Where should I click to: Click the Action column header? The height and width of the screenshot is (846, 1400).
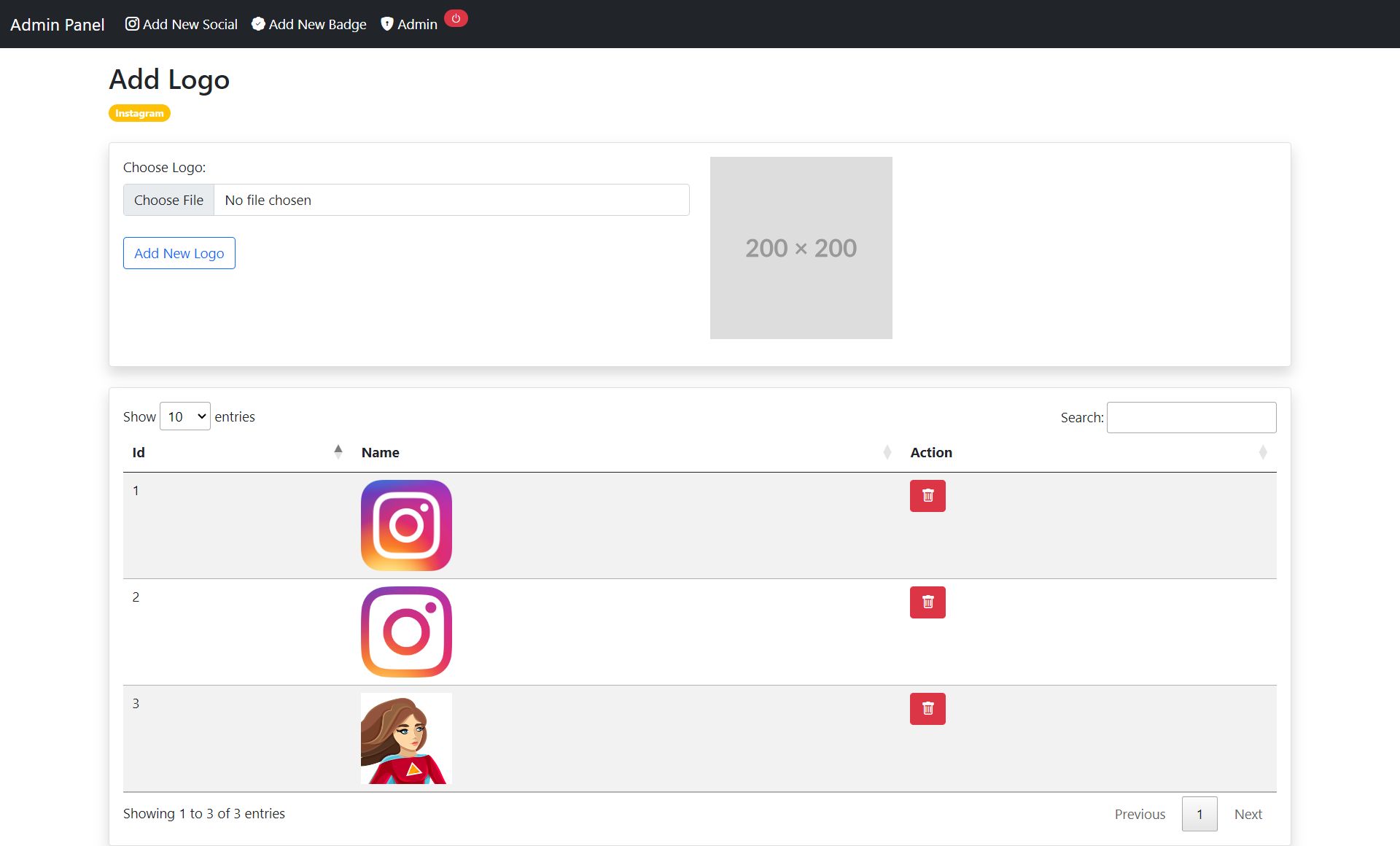pyautogui.click(x=1089, y=452)
